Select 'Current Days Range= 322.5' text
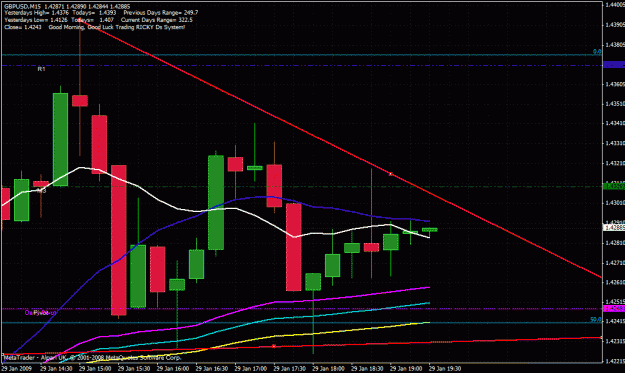Viewport: 625px width, 373px height. (157, 20)
